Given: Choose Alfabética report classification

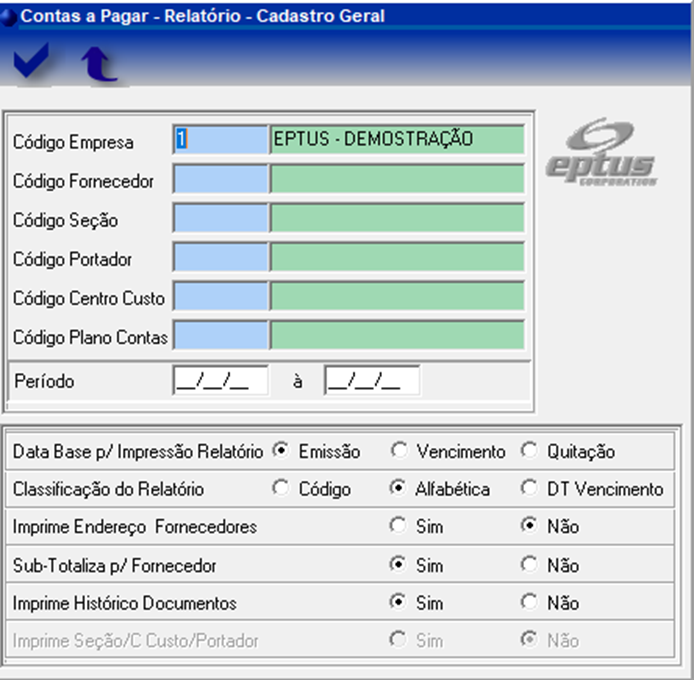Looking at the screenshot, I should pos(399,489).
